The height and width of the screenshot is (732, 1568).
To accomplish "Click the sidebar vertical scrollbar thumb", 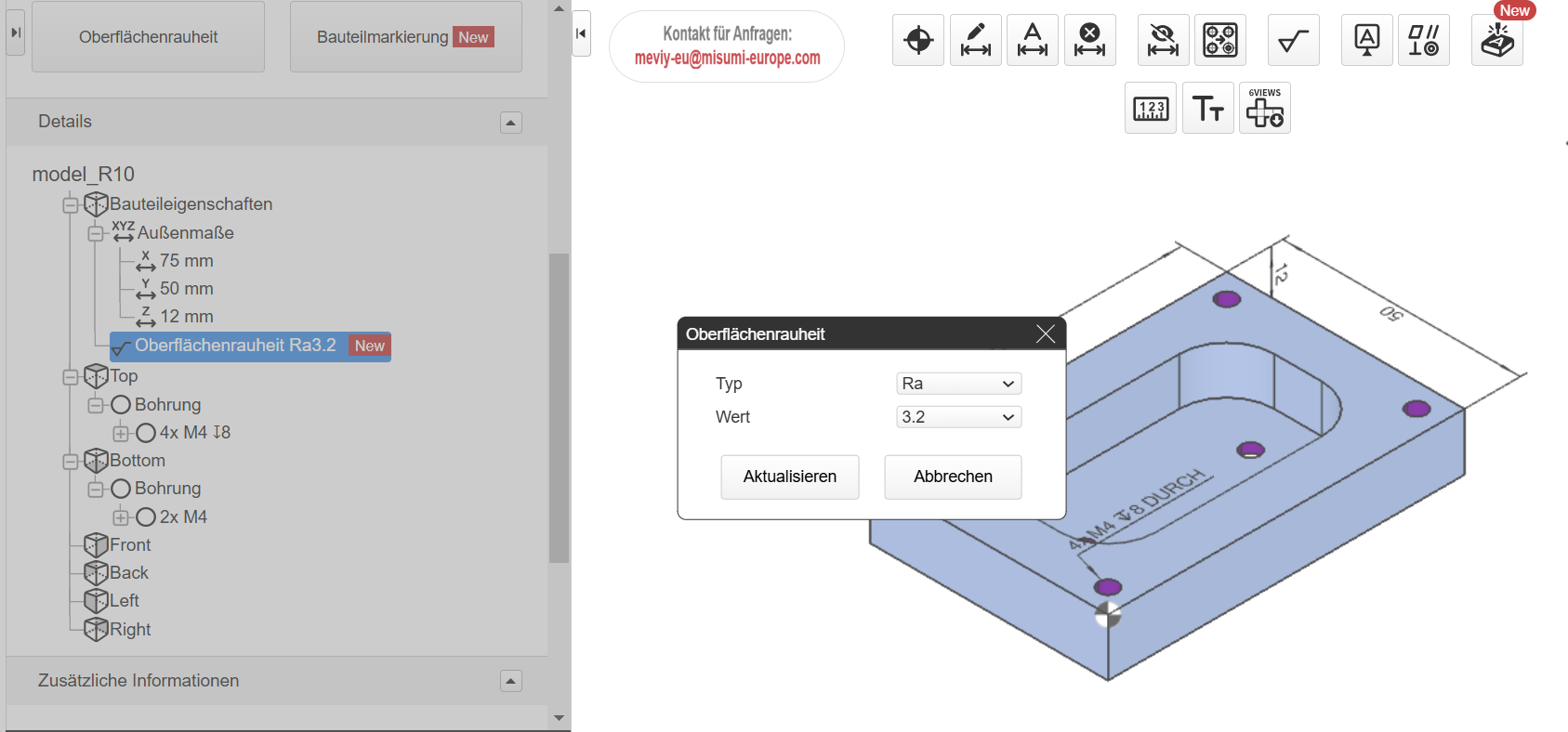I will pyautogui.click(x=559, y=408).
